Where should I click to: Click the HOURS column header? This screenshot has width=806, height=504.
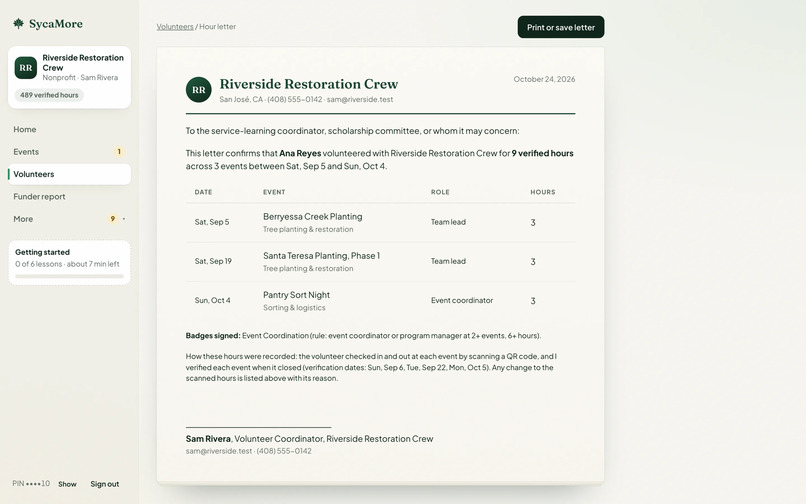[x=543, y=192]
